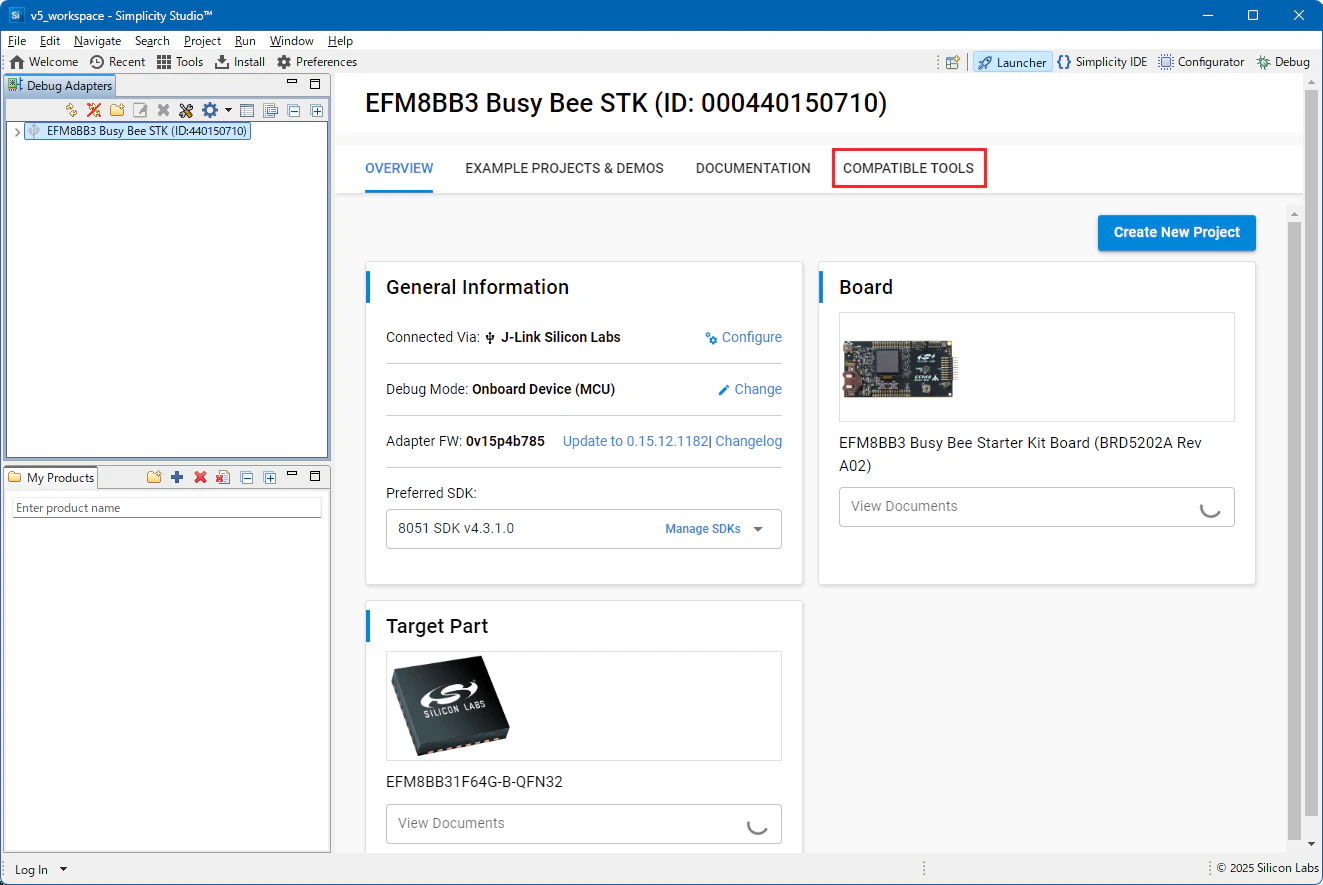Collapse all in the Debug Adapters panel
Screen dimensions: 1323x885
click(x=293, y=110)
